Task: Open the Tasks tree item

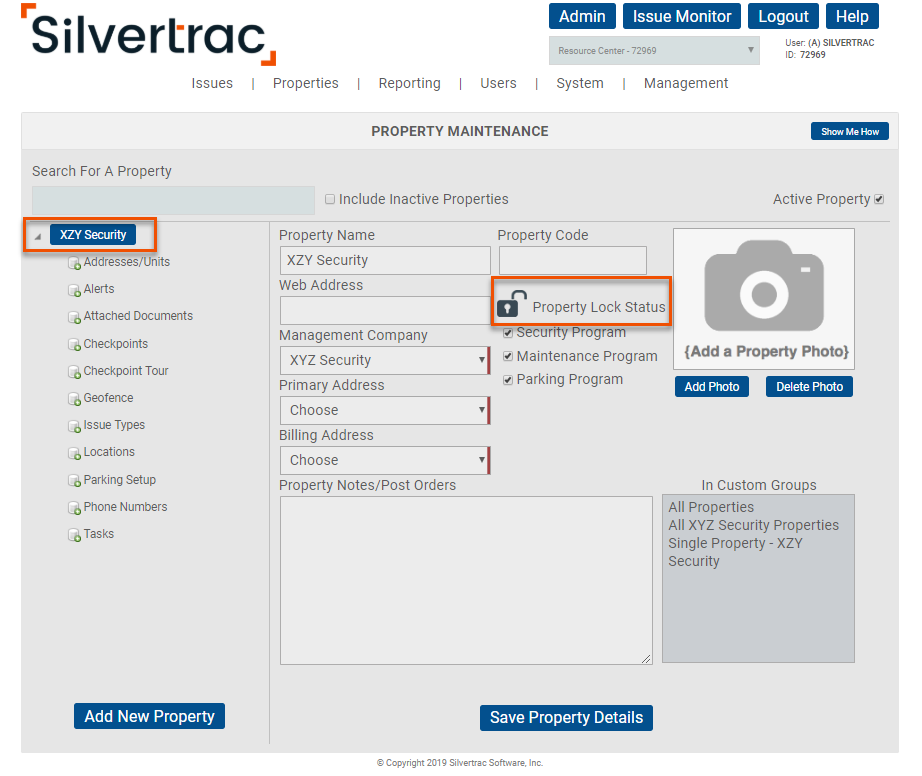Action: pos(99,534)
